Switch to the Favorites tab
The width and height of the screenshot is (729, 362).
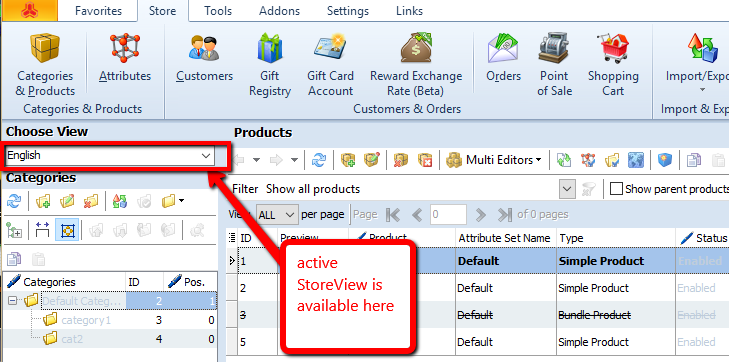[x=98, y=11]
